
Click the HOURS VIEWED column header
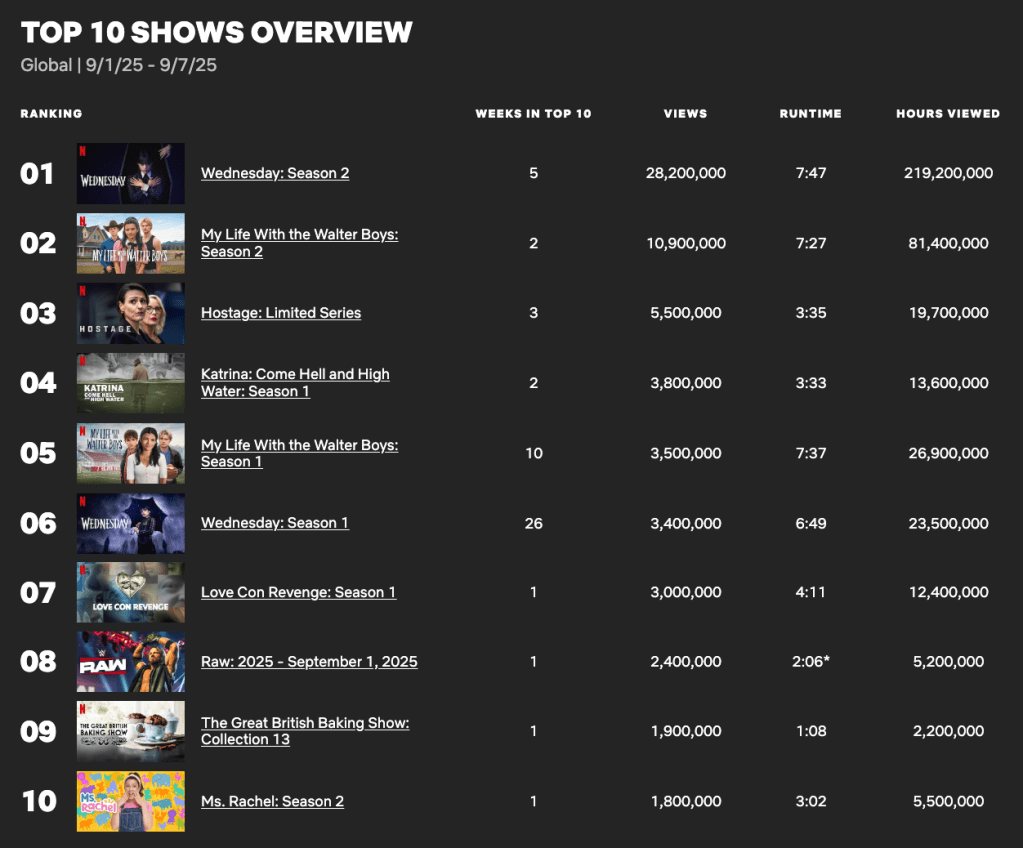coord(948,114)
